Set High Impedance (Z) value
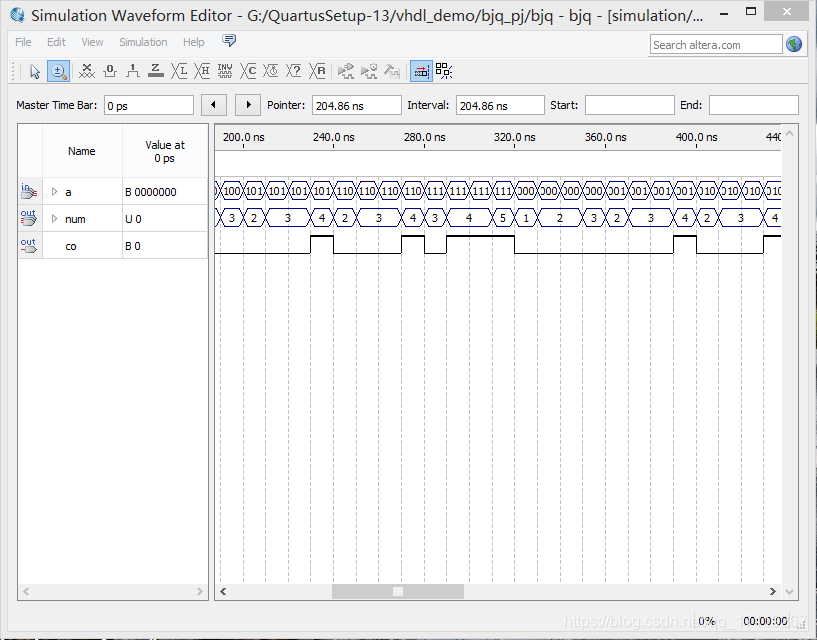 coord(156,71)
